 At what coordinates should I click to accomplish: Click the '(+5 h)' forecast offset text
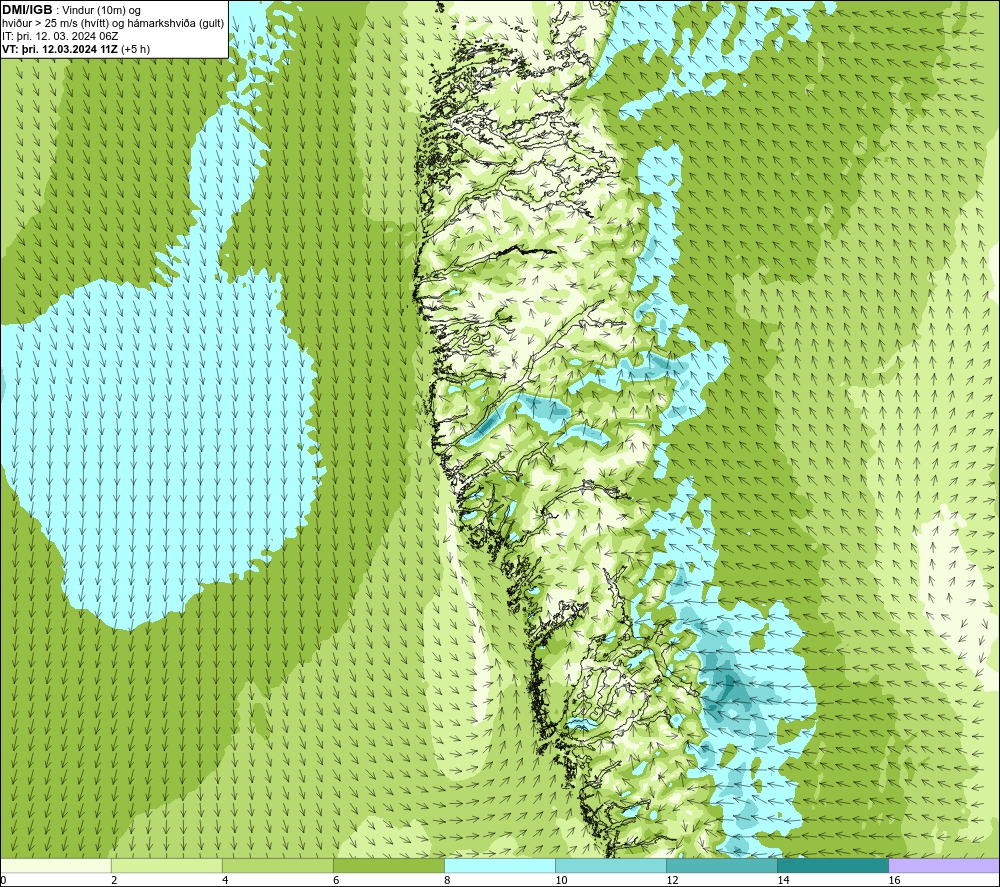[x=135, y=49]
